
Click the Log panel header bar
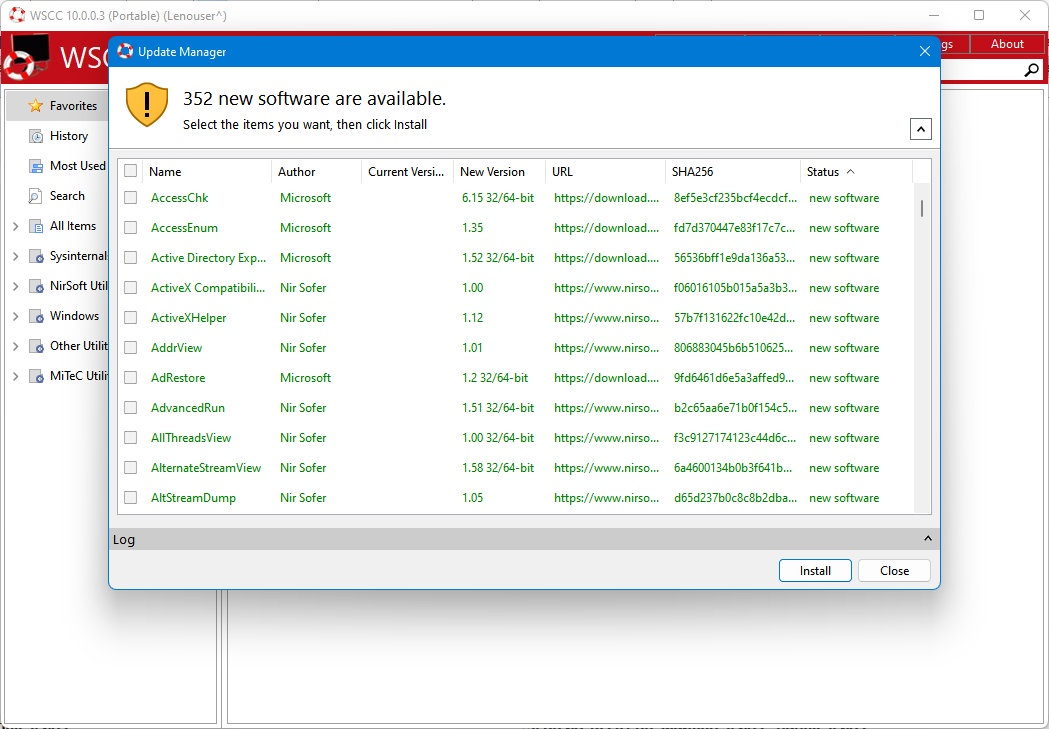click(524, 539)
